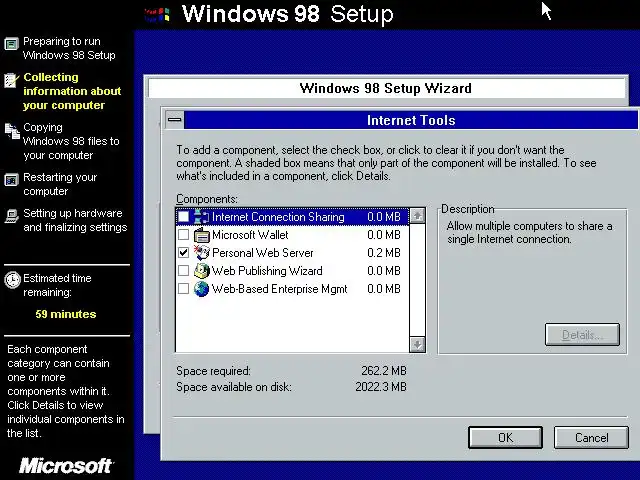Click the Restarting your computer icon
640x480 pixels.
(11, 180)
